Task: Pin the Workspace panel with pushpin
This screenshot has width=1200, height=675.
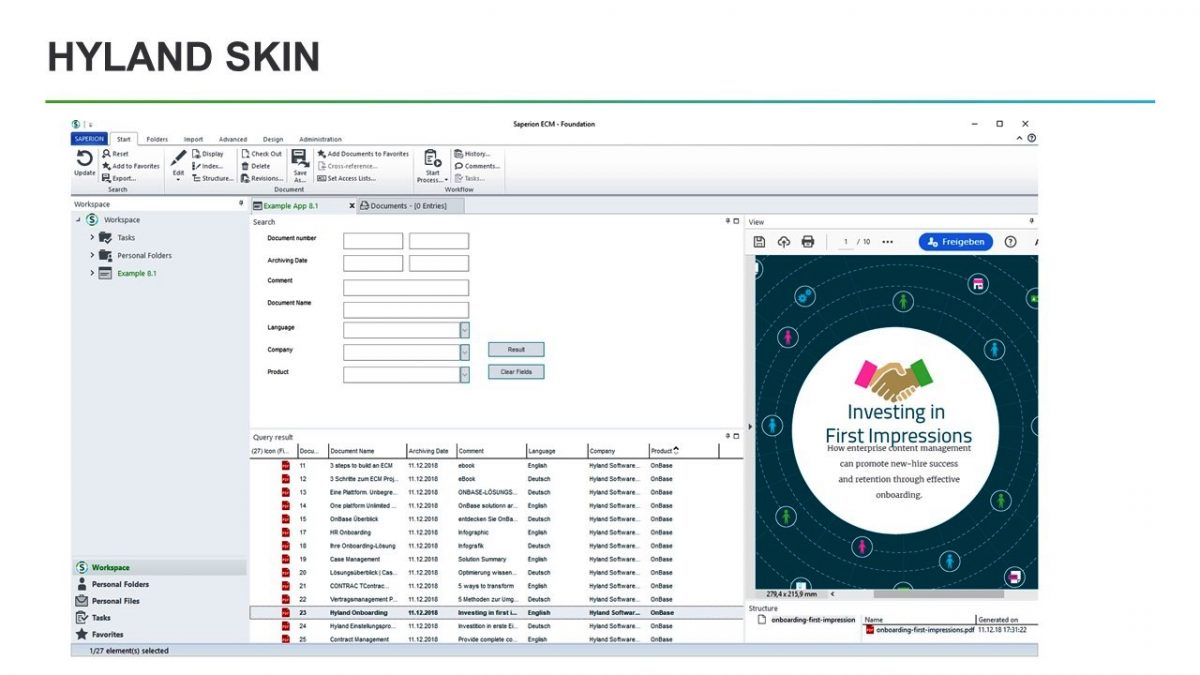Action: [240, 203]
